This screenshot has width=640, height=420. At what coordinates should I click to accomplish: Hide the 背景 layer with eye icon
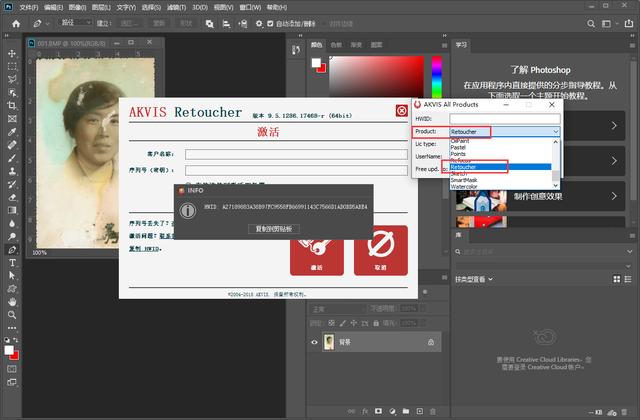pos(314,342)
